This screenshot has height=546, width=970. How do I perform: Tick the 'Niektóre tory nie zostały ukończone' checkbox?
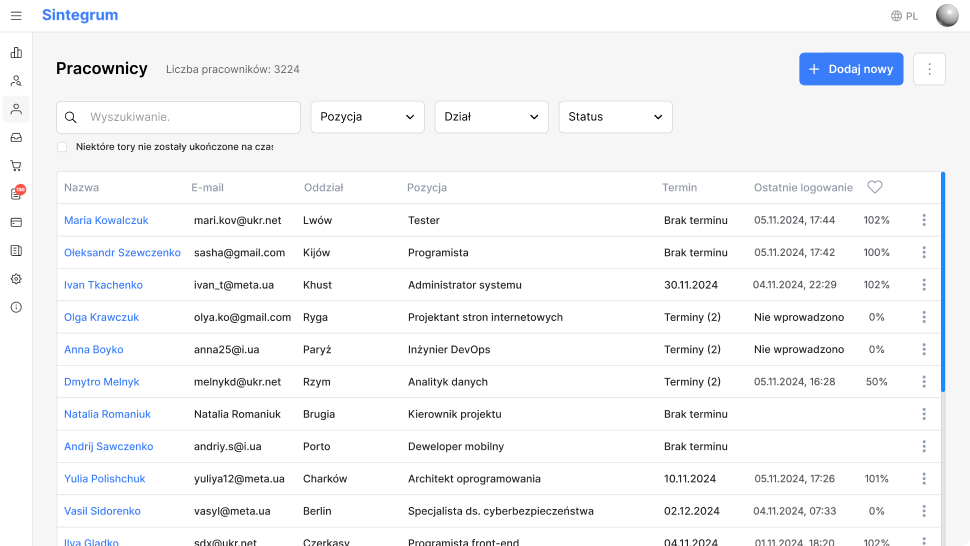tap(62, 147)
